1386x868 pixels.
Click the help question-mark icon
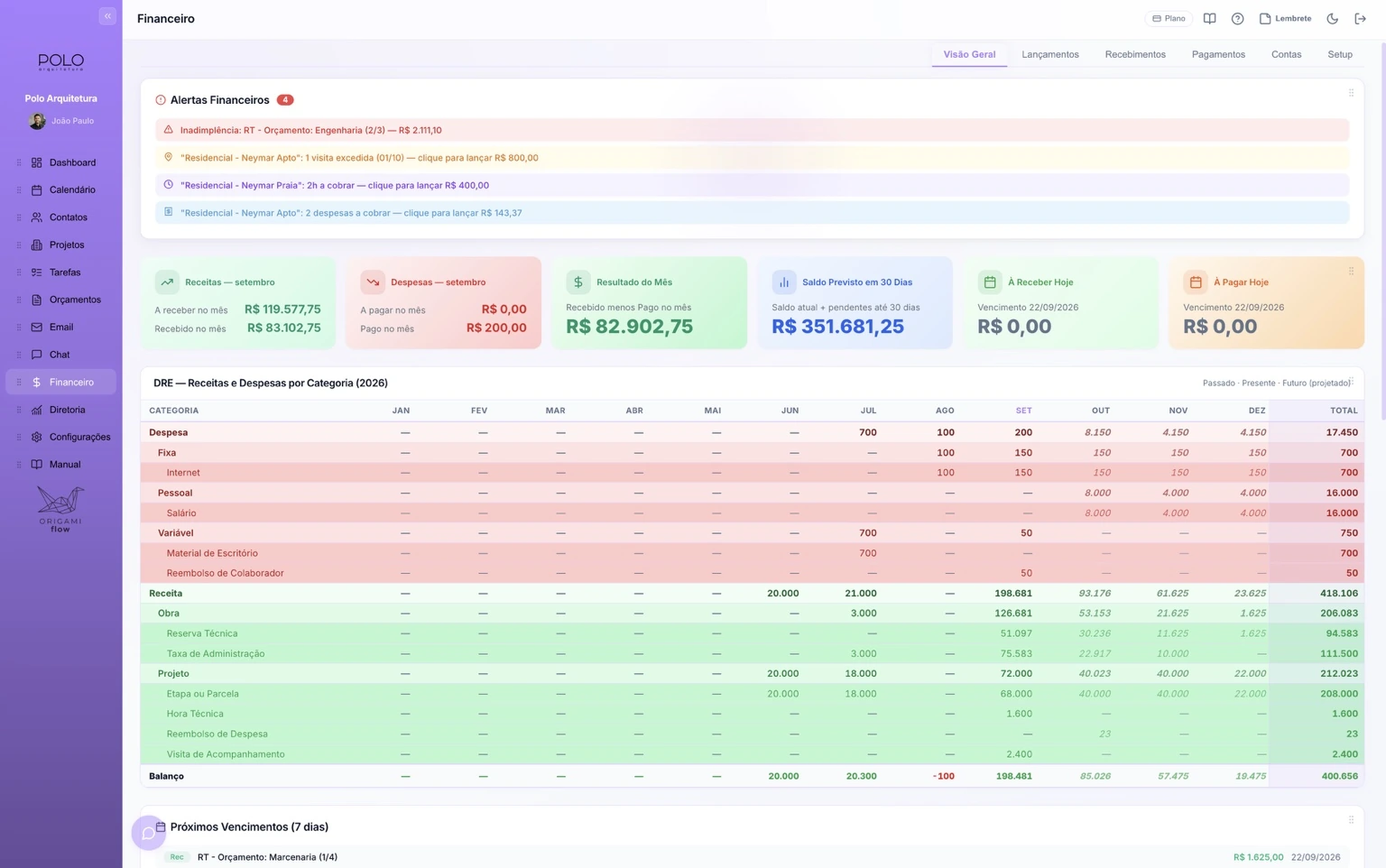point(1238,19)
